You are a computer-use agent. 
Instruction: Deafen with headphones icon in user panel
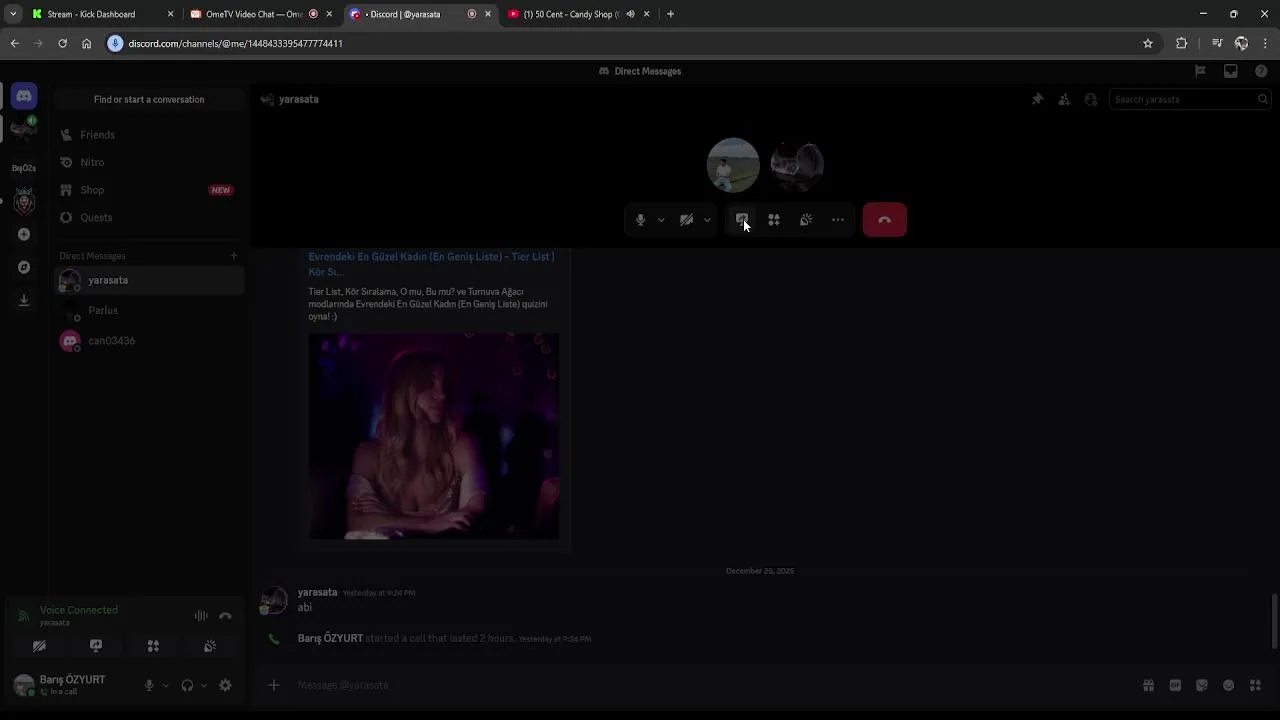coord(187,685)
